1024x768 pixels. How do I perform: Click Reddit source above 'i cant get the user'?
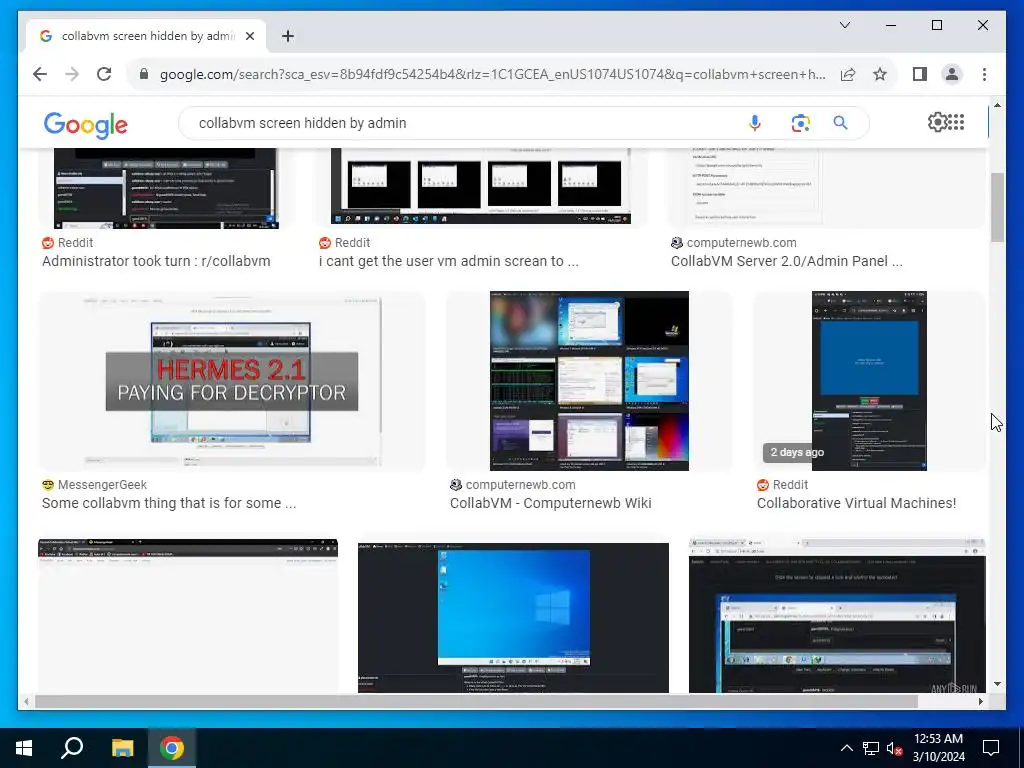[352, 243]
